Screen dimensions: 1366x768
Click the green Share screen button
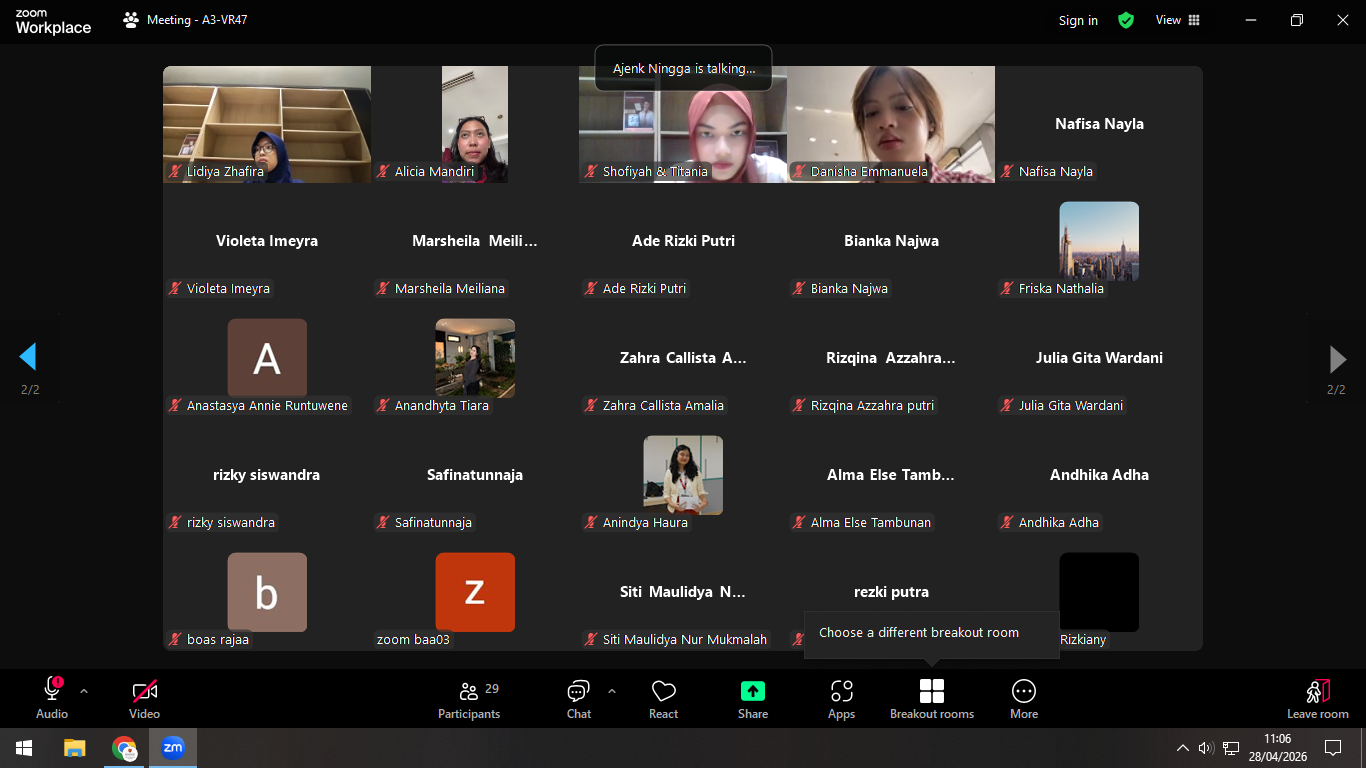click(753, 698)
